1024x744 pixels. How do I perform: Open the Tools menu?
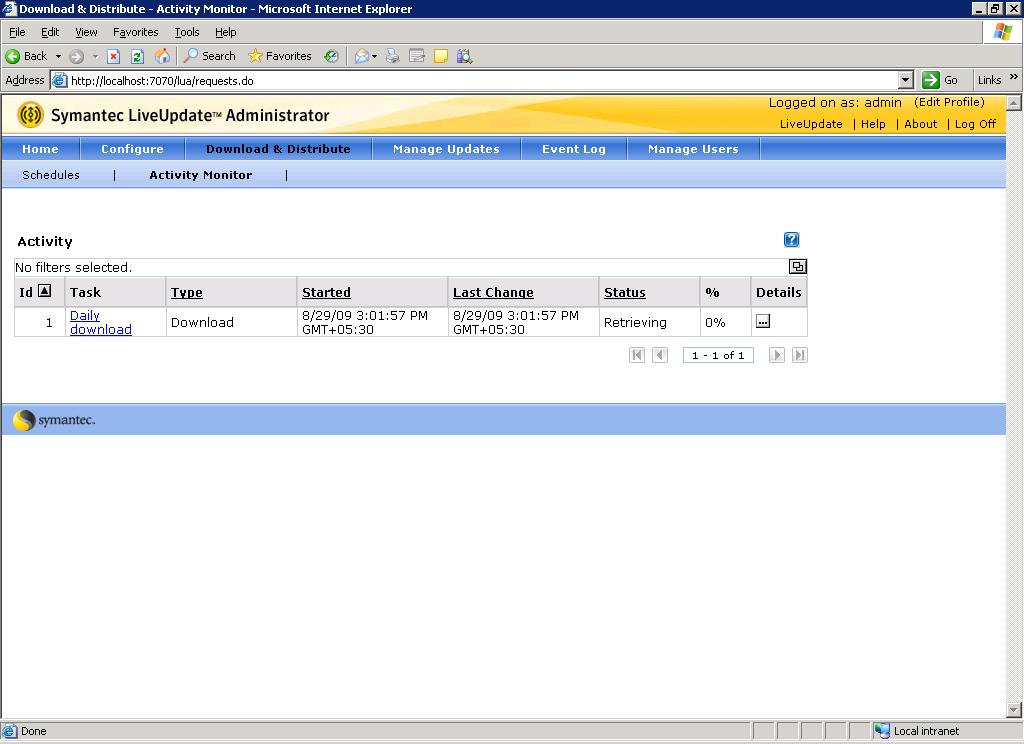point(187,32)
